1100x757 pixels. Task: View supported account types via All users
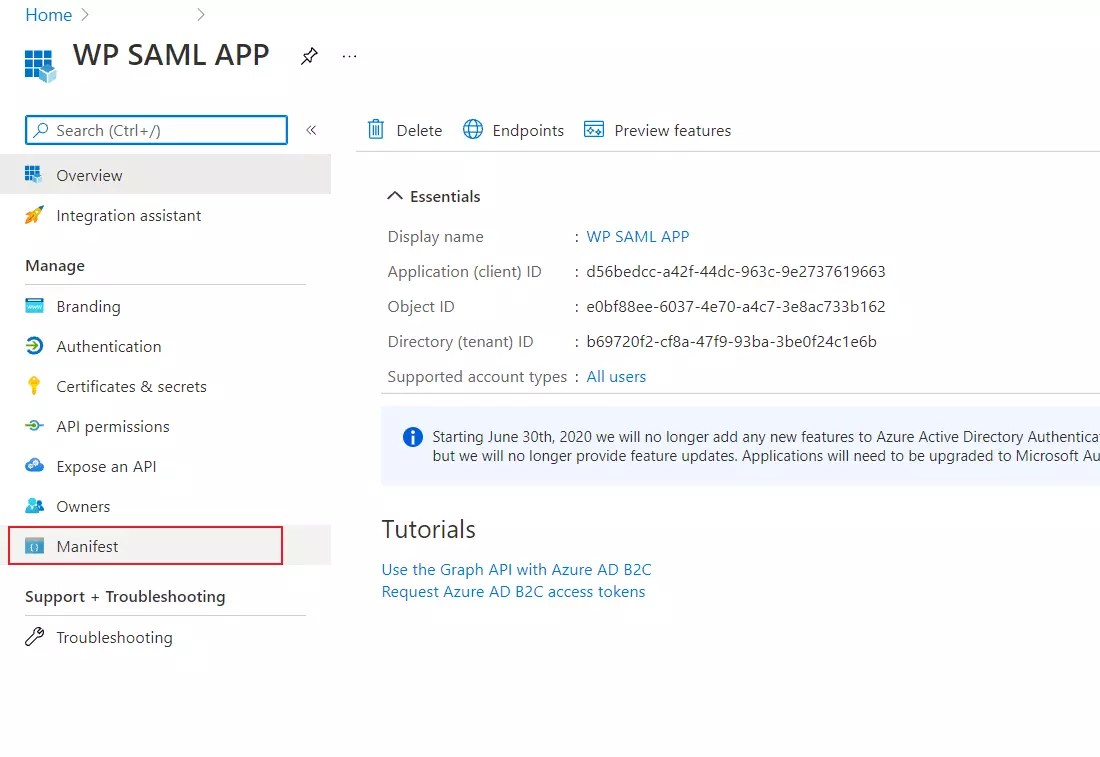click(x=616, y=376)
